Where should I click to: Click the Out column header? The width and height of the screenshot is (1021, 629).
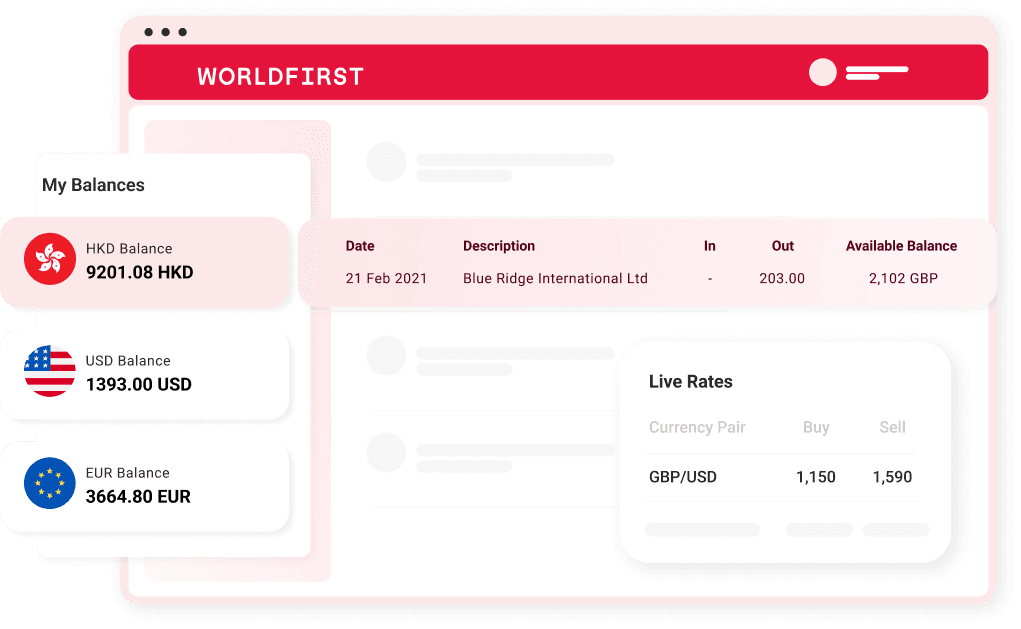click(783, 246)
